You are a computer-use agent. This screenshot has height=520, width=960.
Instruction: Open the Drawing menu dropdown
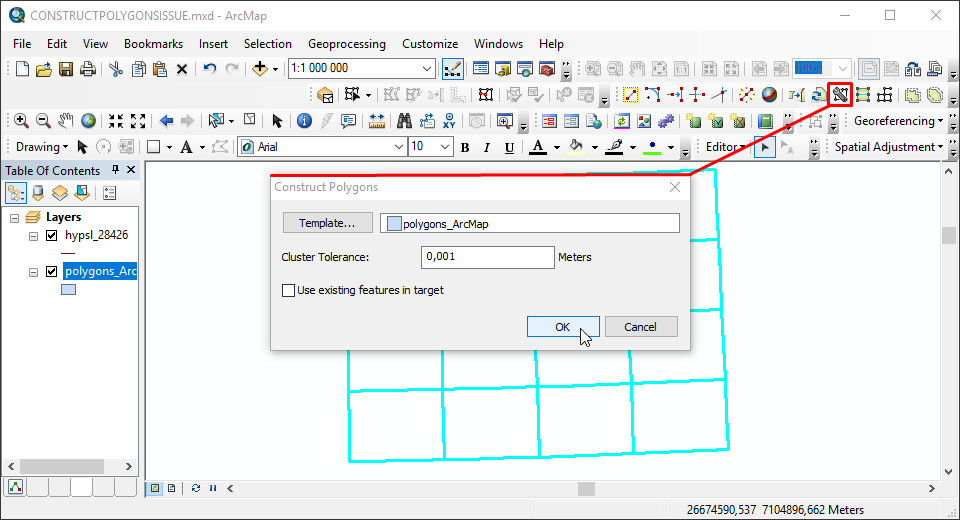pyautogui.click(x=42, y=147)
